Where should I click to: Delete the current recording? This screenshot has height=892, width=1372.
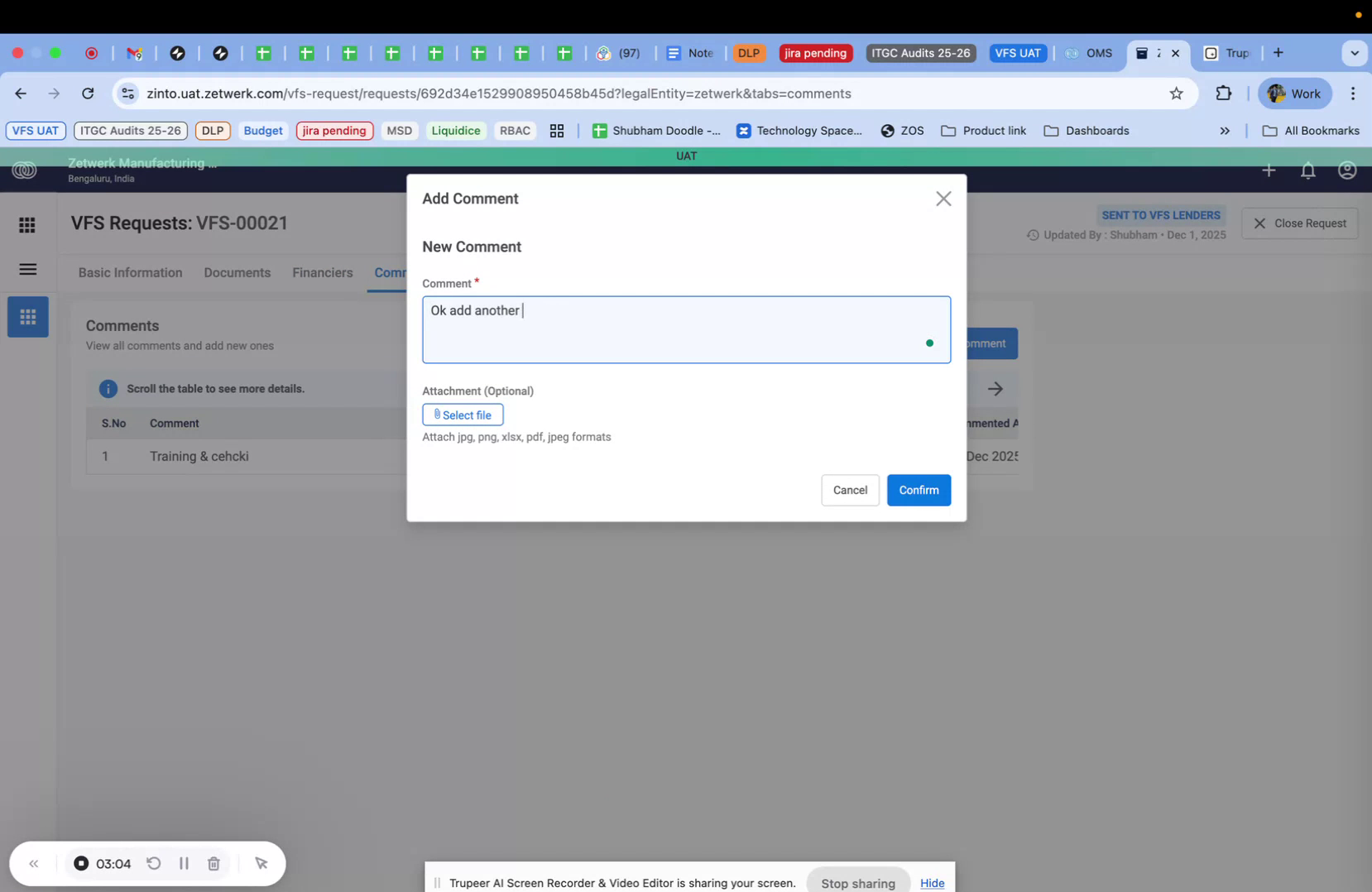click(x=213, y=863)
